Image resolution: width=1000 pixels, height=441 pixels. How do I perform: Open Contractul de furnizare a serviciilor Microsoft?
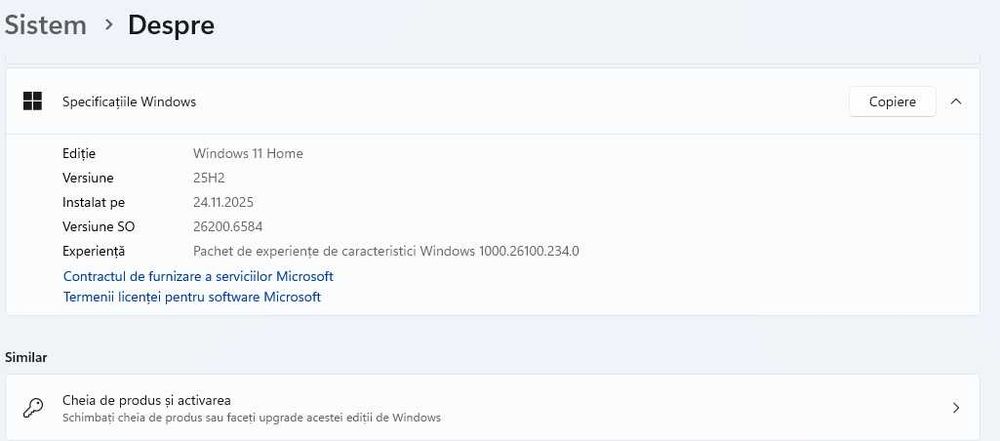(x=198, y=276)
